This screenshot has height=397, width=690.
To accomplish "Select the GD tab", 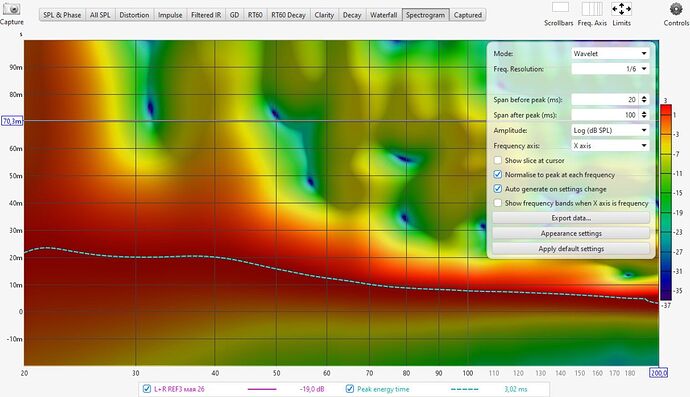I will point(234,15).
